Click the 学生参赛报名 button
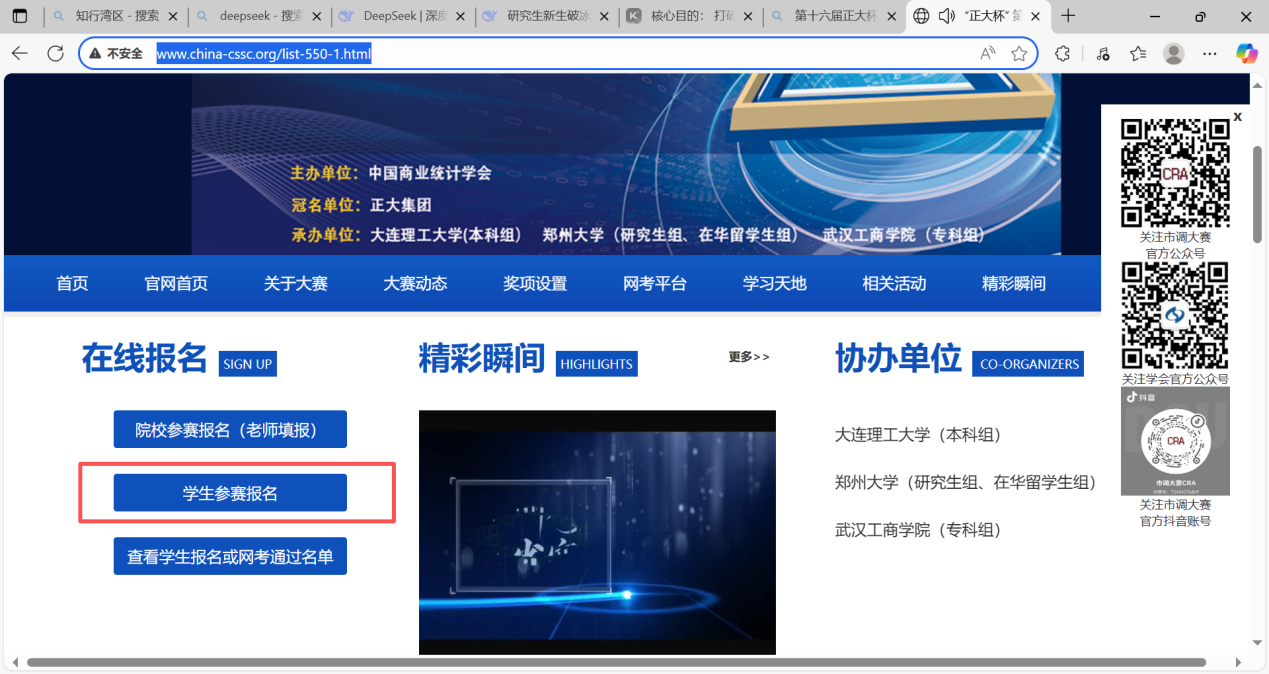This screenshot has width=1269, height=674. click(x=230, y=493)
